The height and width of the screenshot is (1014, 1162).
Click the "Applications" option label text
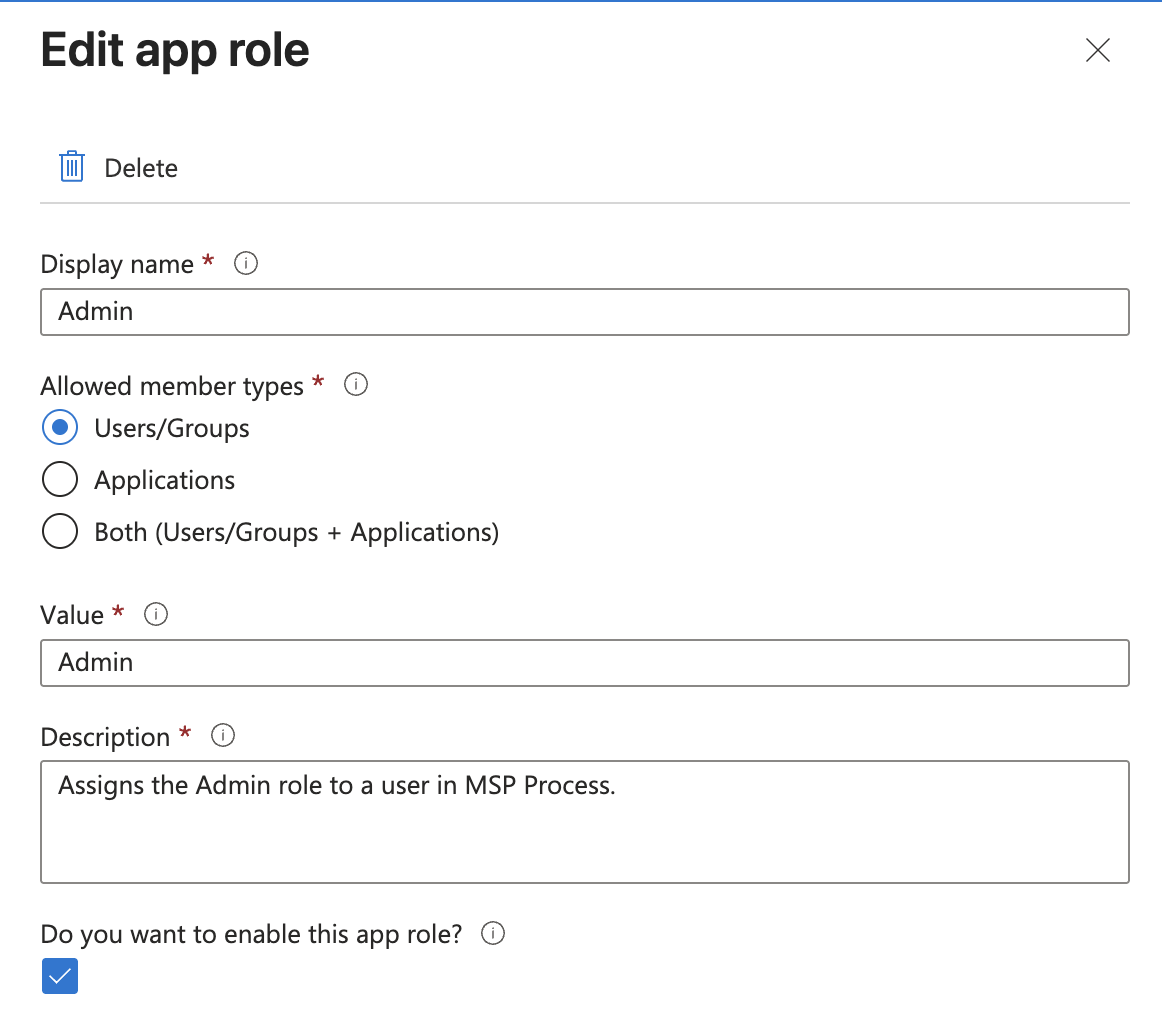tap(164, 480)
